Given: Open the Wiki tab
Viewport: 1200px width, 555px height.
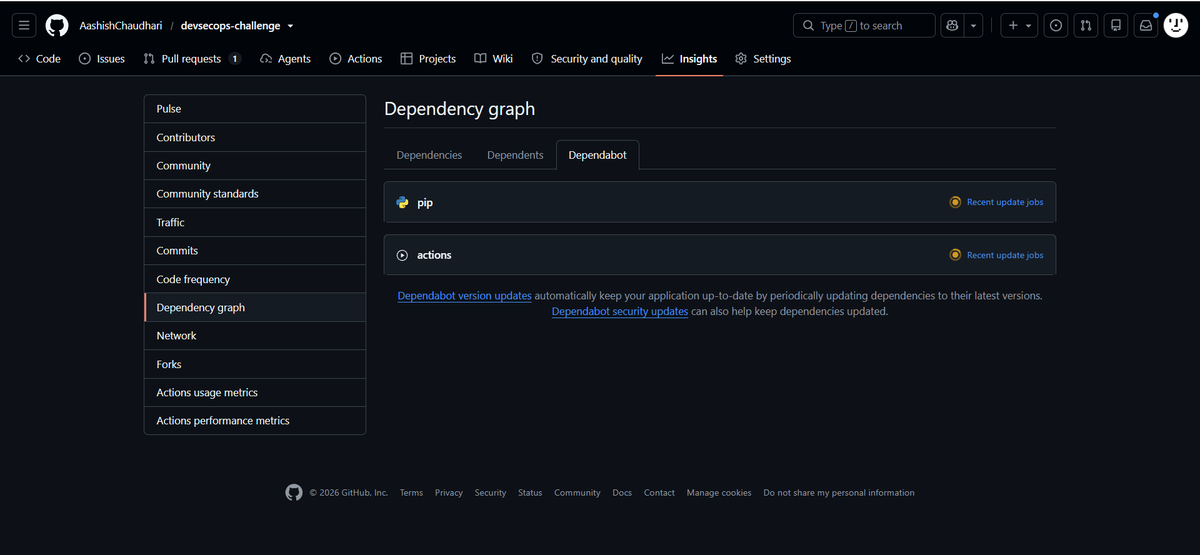Looking at the screenshot, I should [494, 59].
